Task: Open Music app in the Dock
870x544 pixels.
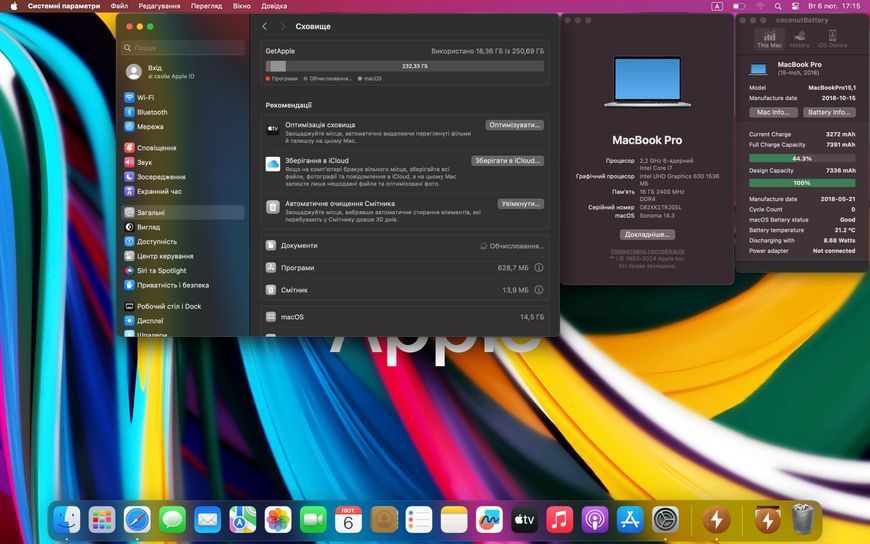Action: tap(559, 520)
